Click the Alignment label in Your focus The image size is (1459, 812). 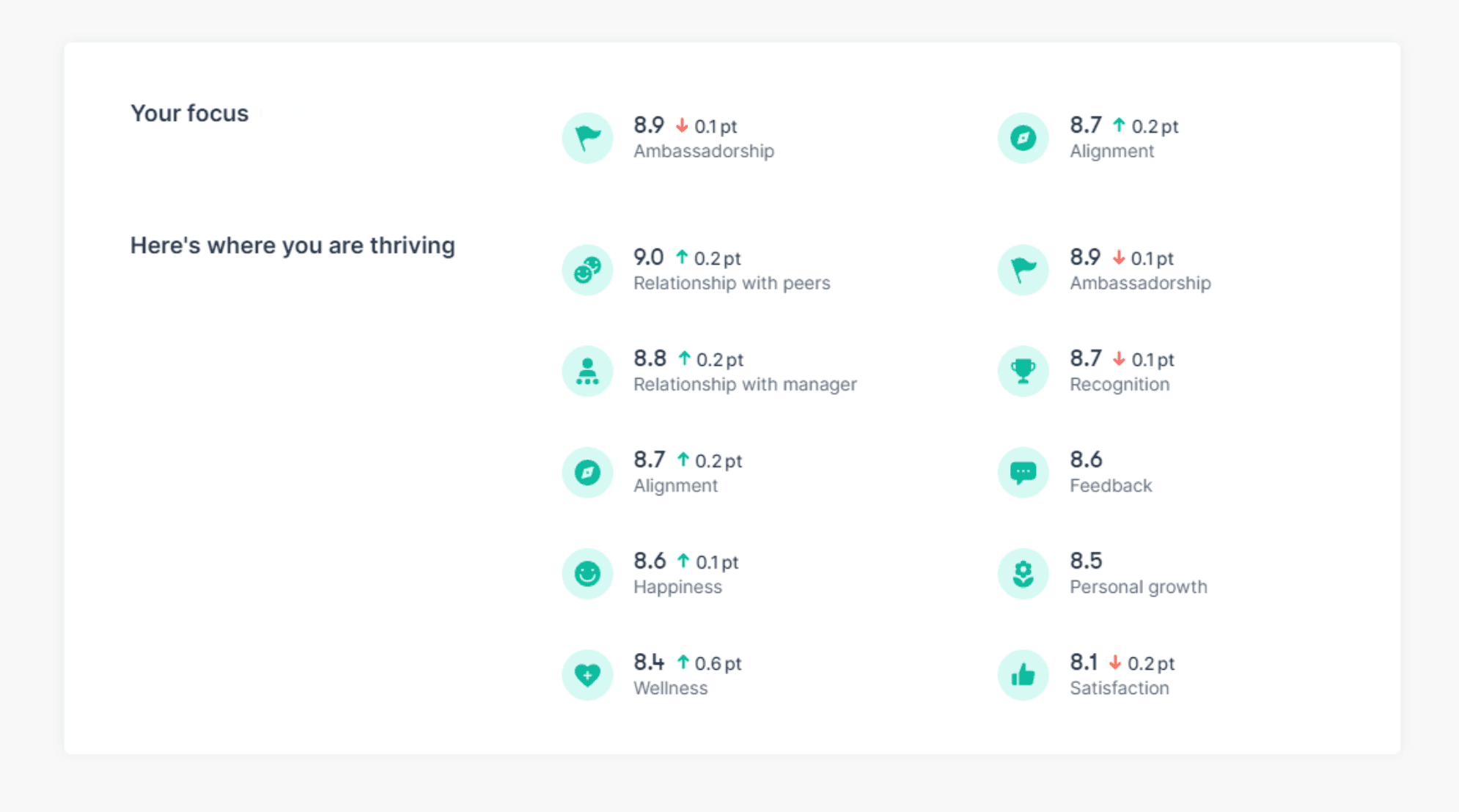coord(1111,151)
